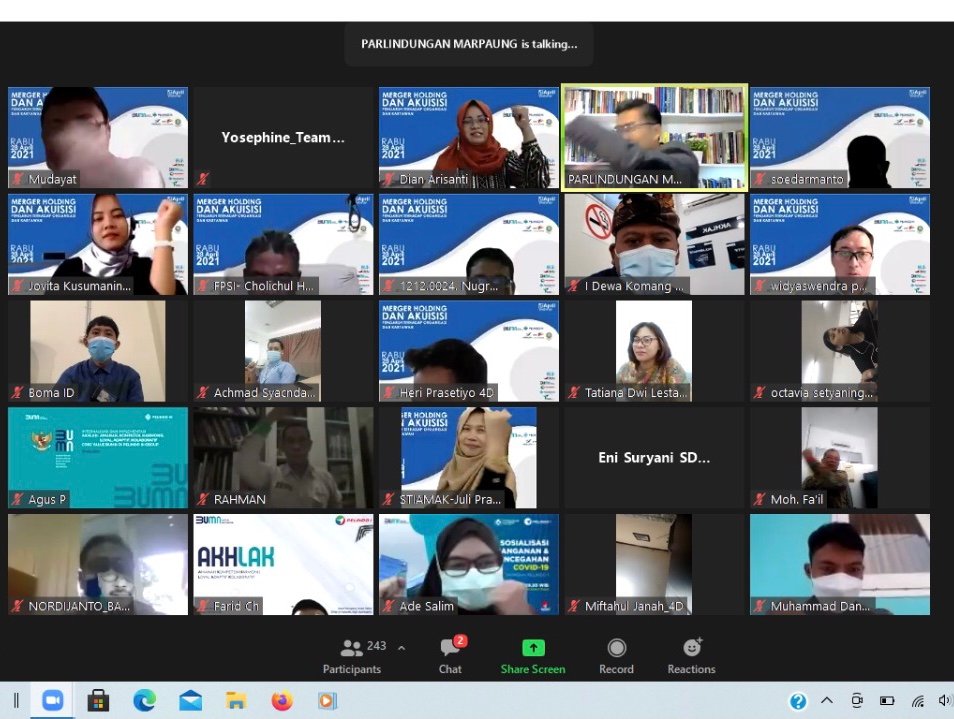Screen dimensions: 954x719
Task: Open the Reactions menu
Action: pos(691,655)
